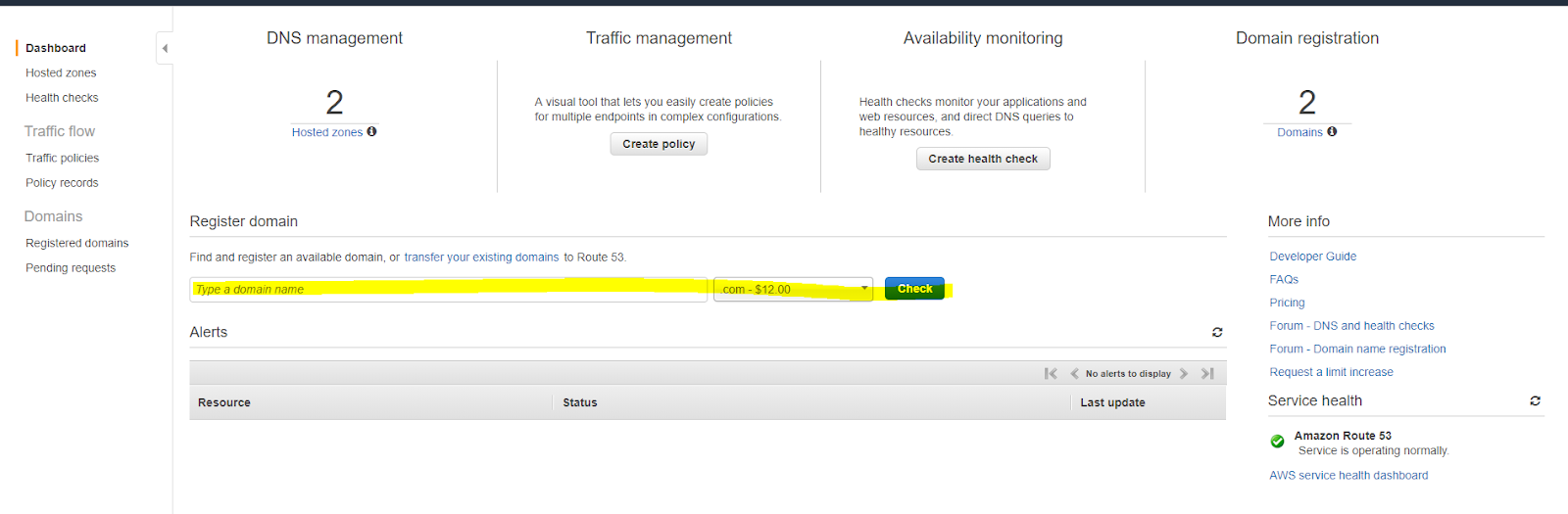Refresh the Service health section
The image size is (1568, 514).
[1535, 400]
